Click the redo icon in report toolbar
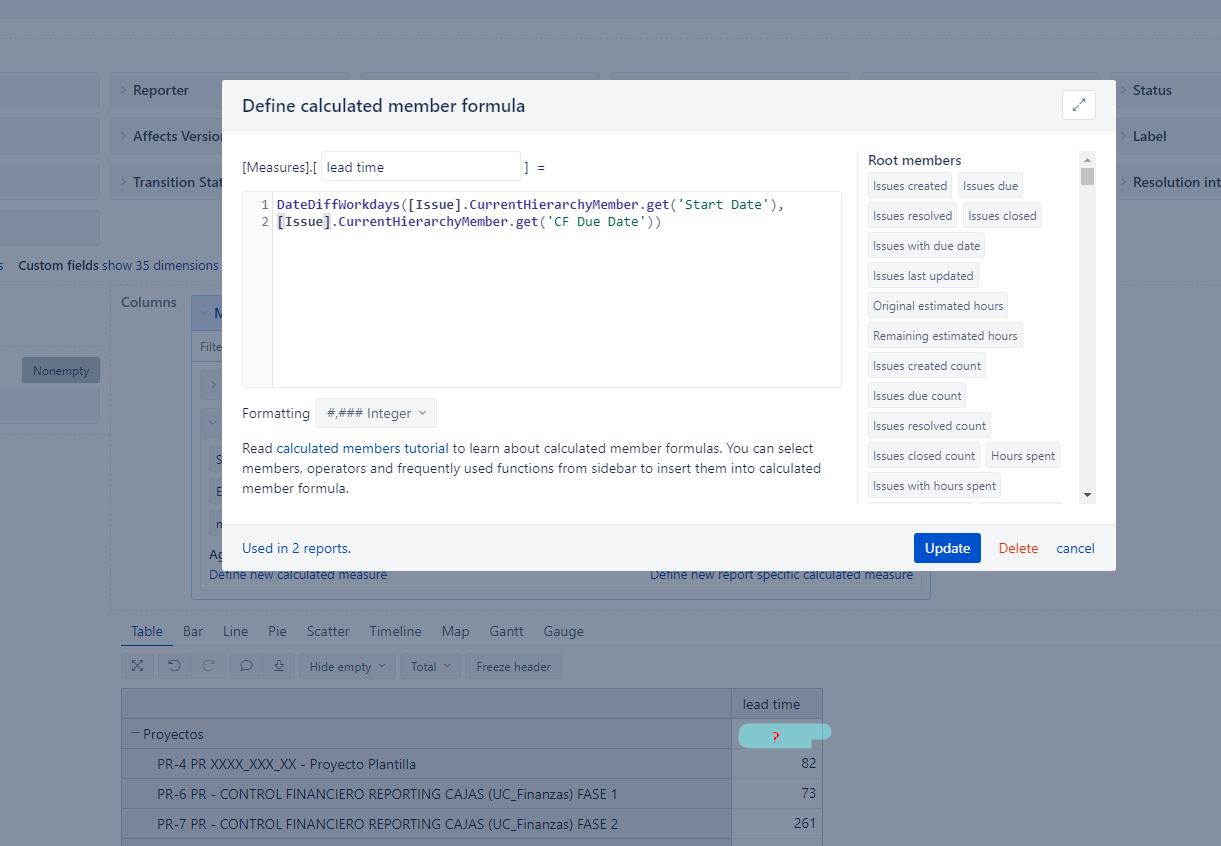This screenshot has height=846, width=1221. [x=208, y=666]
